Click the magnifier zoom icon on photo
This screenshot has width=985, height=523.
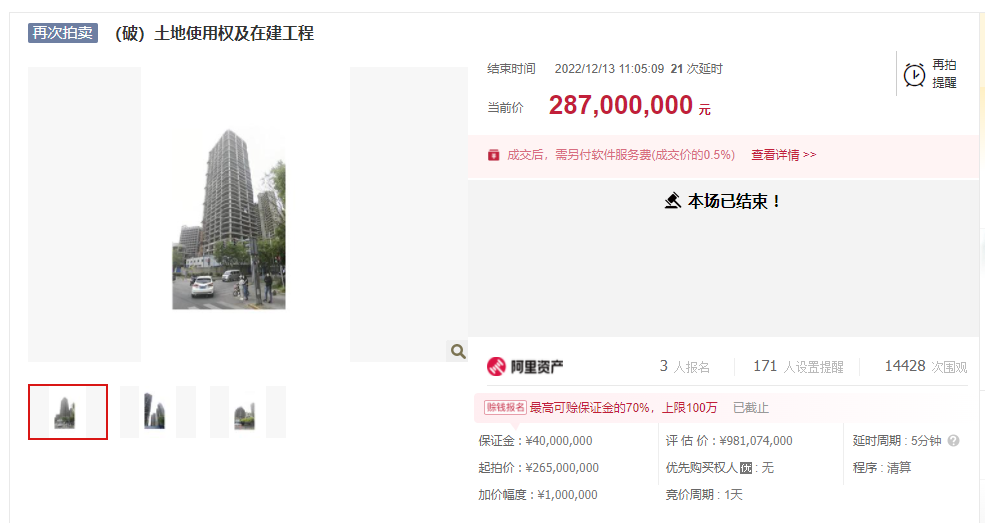(x=458, y=351)
